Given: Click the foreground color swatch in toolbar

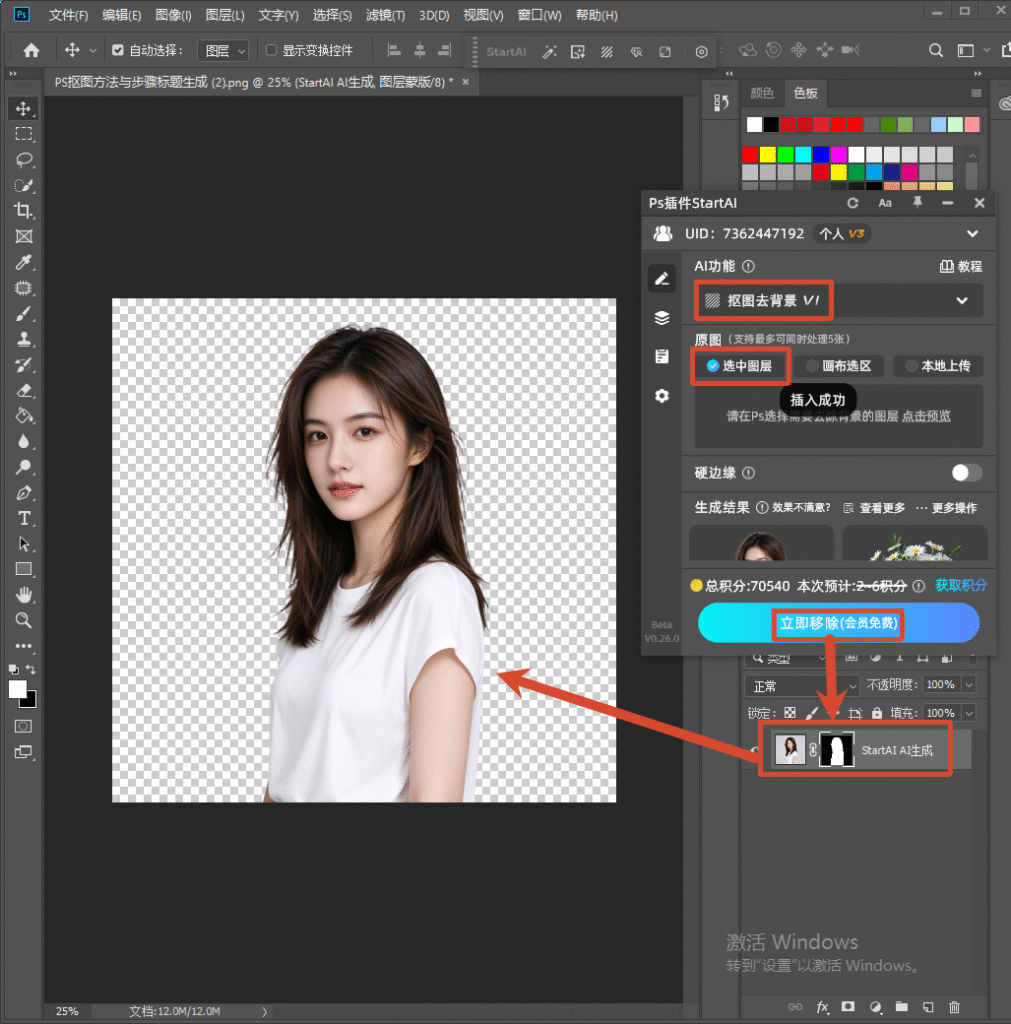Looking at the screenshot, I should click(18, 689).
